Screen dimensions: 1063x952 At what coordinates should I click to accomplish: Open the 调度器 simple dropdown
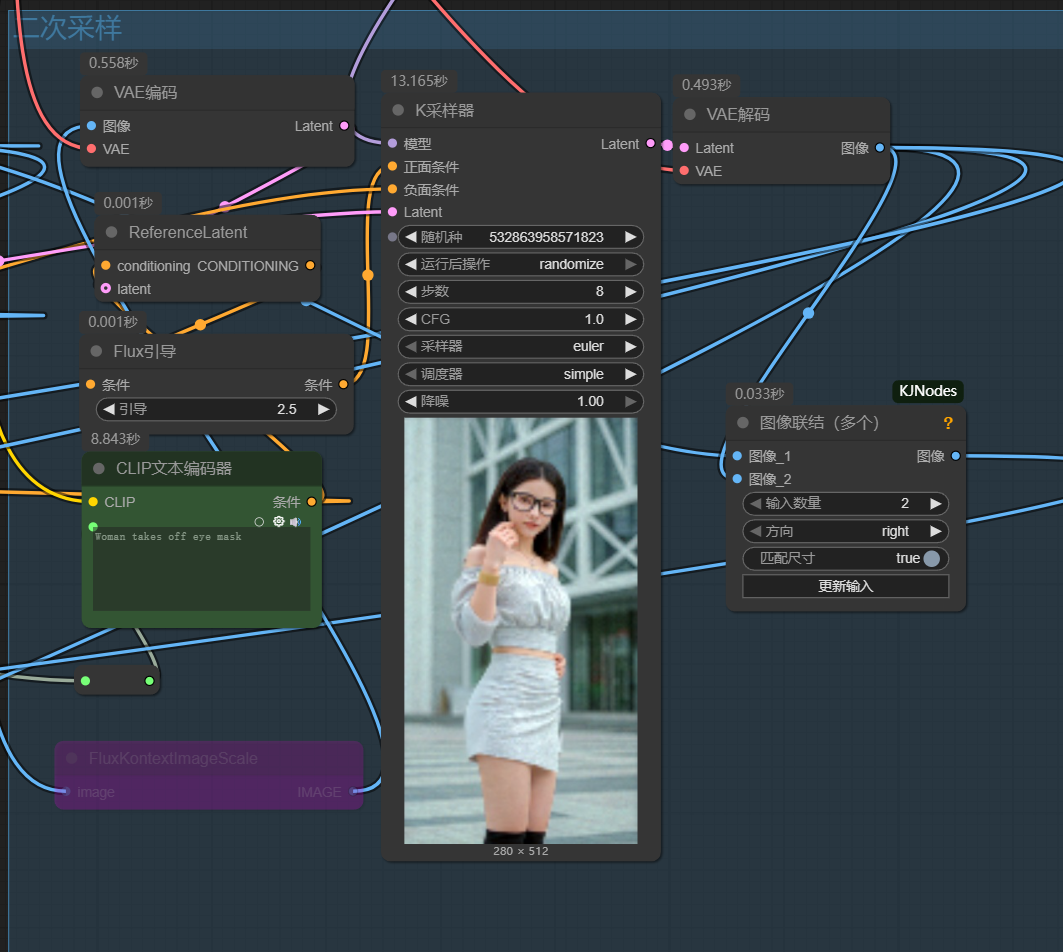(x=521, y=374)
